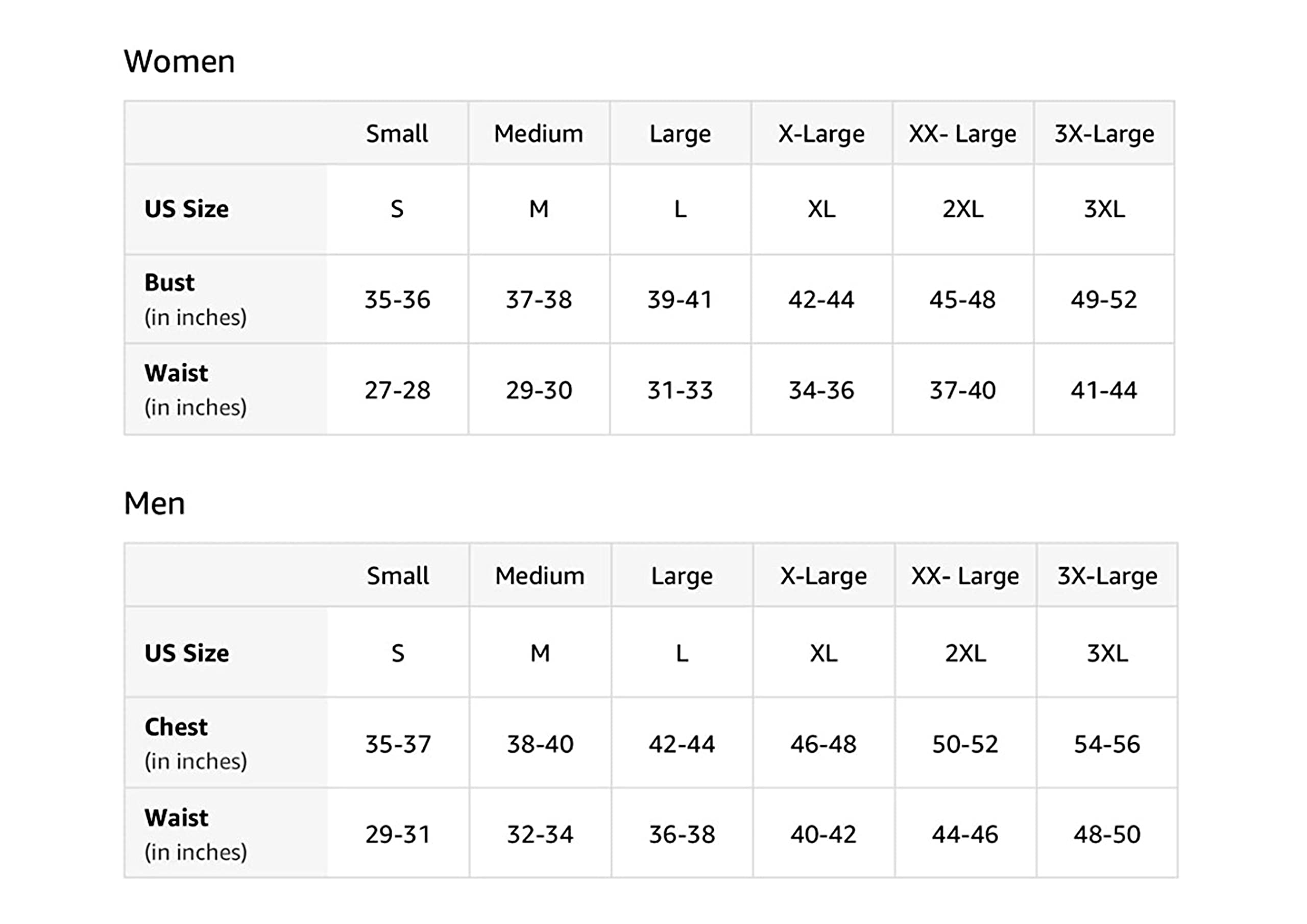Click the Bust row label

point(170,283)
